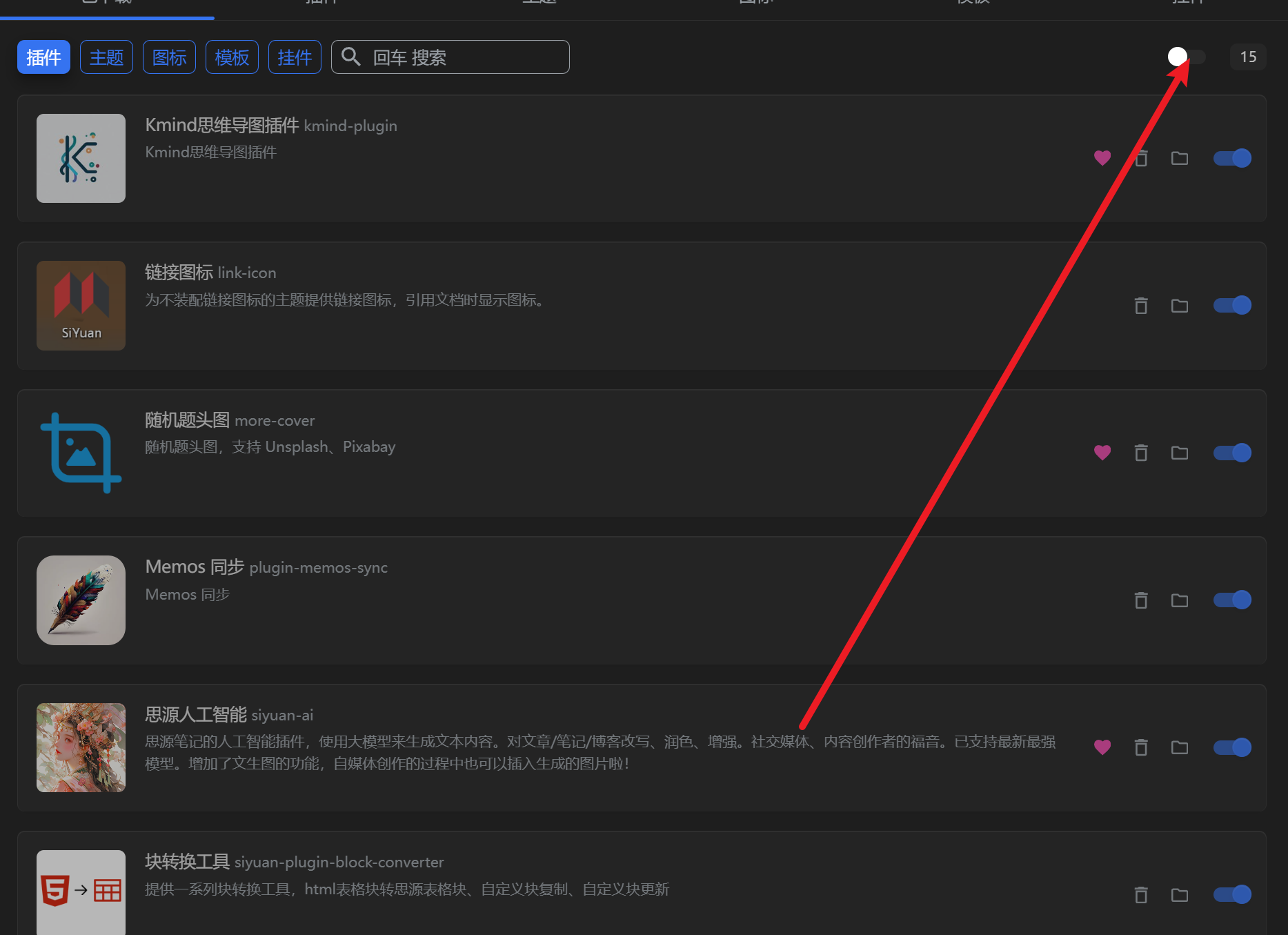Click the "Memos 同步" plugin title
Viewport: 1288px width, 935px height.
[195, 567]
